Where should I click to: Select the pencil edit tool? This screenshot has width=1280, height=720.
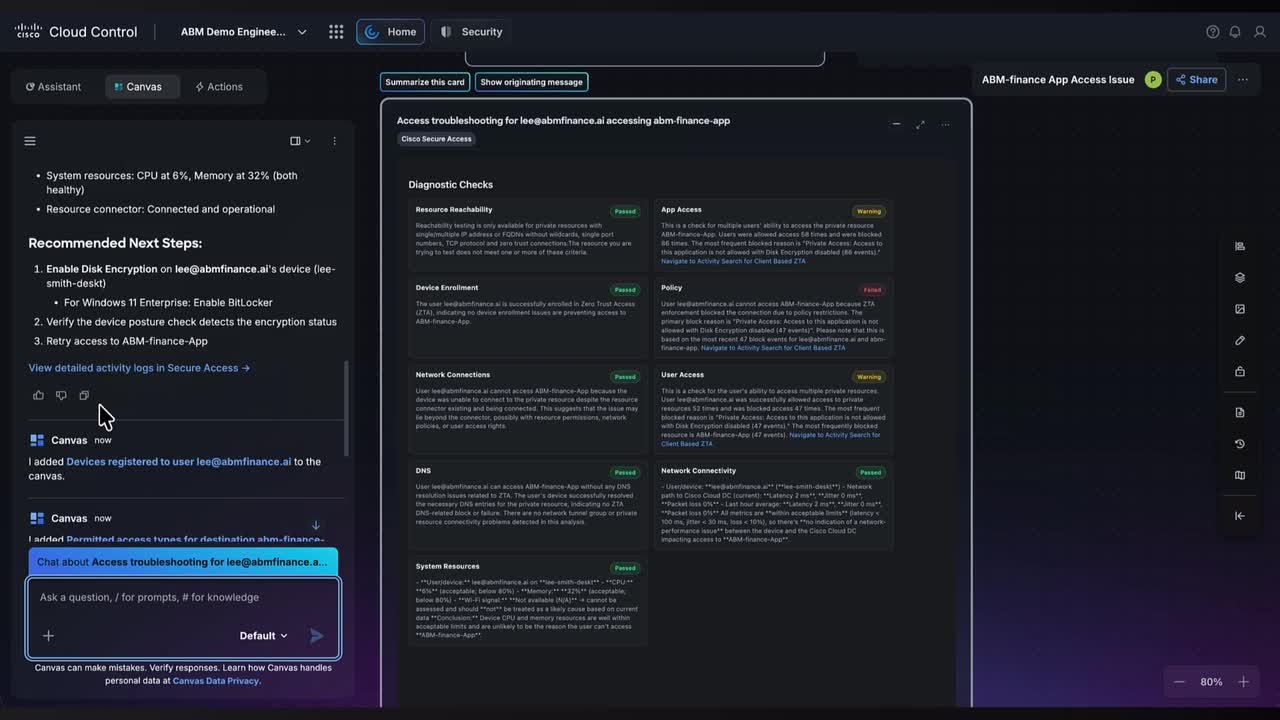(x=1240, y=340)
